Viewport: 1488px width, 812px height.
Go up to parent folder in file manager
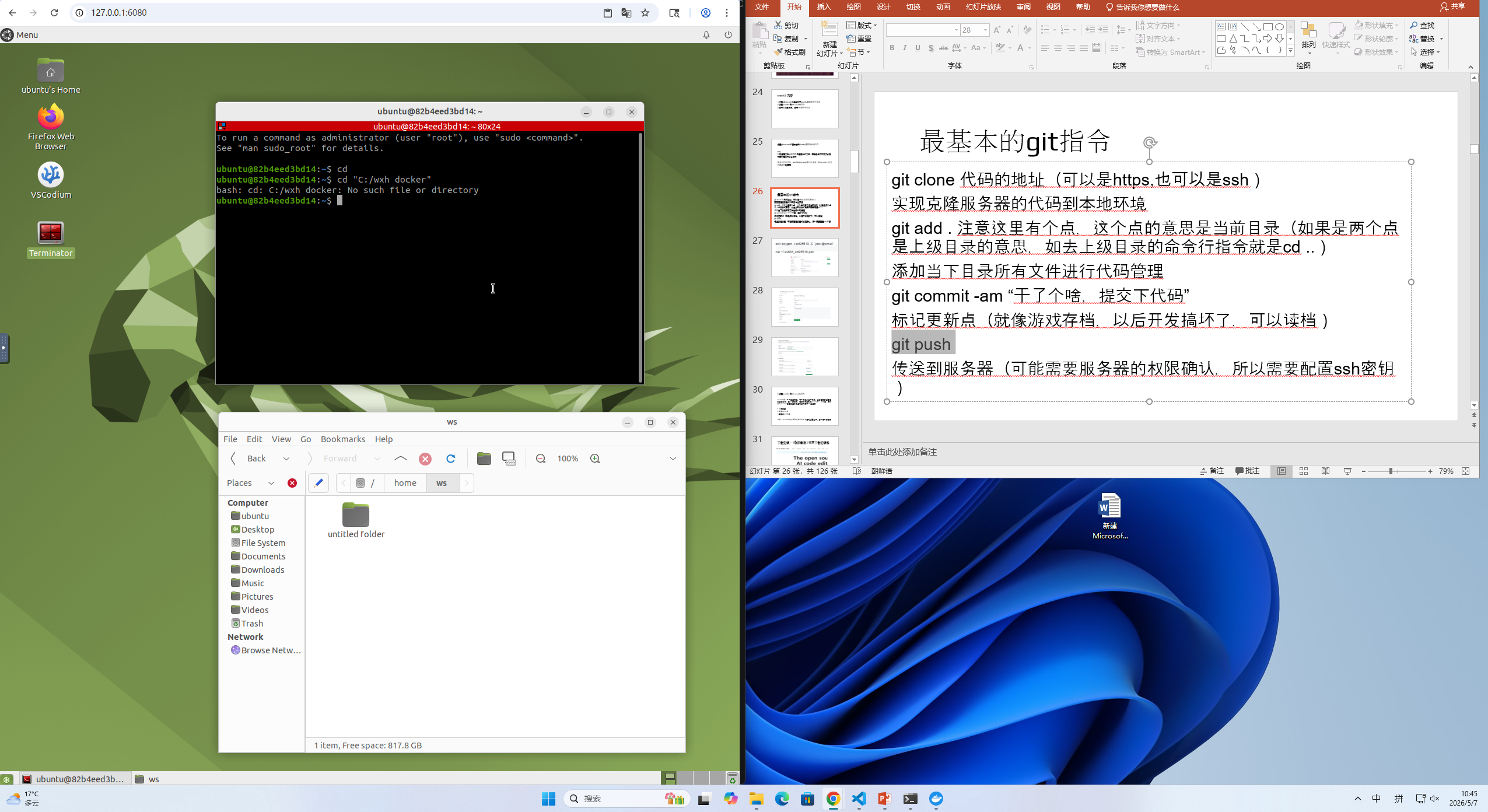(x=400, y=459)
